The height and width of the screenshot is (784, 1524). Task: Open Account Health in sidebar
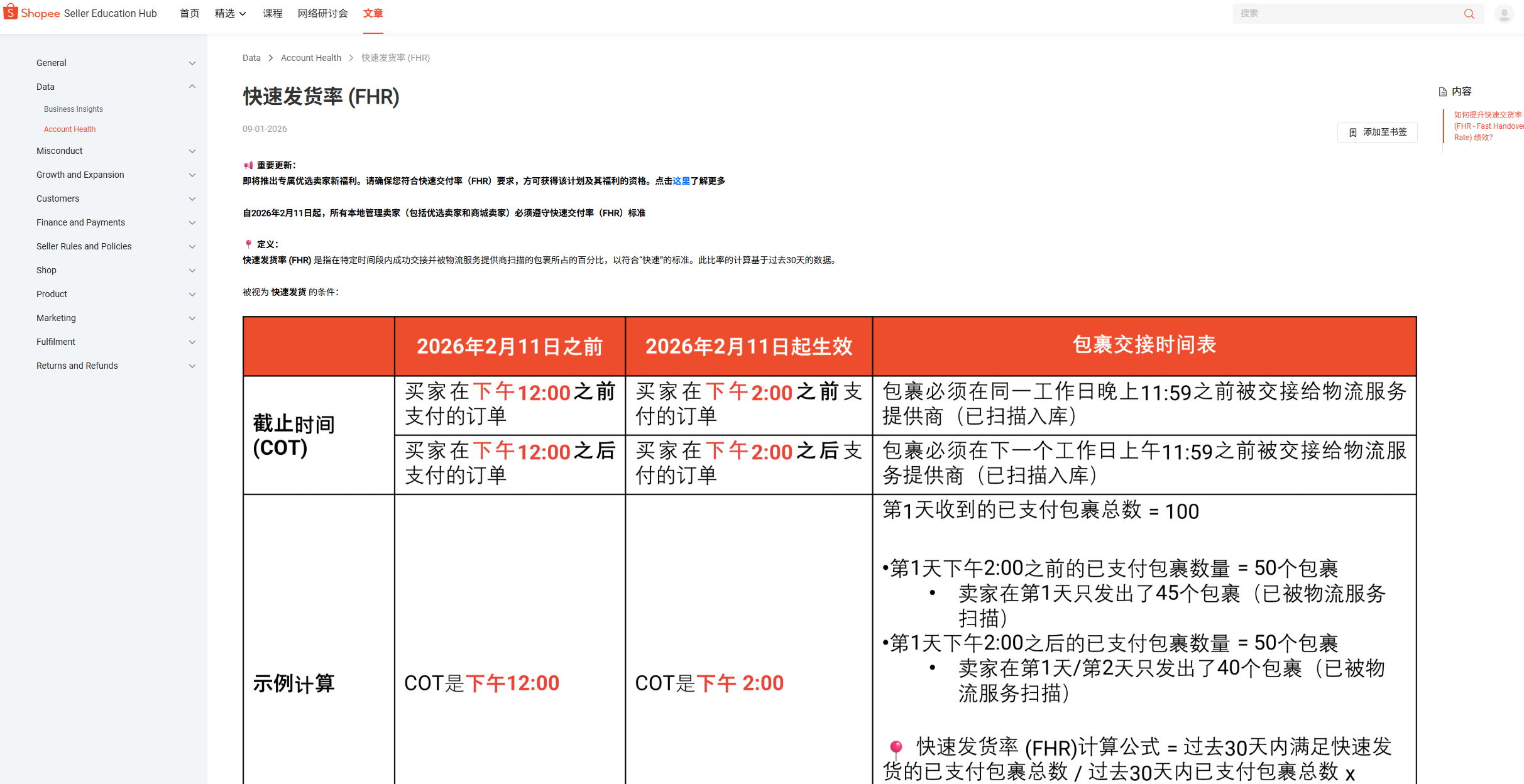click(x=70, y=129)
